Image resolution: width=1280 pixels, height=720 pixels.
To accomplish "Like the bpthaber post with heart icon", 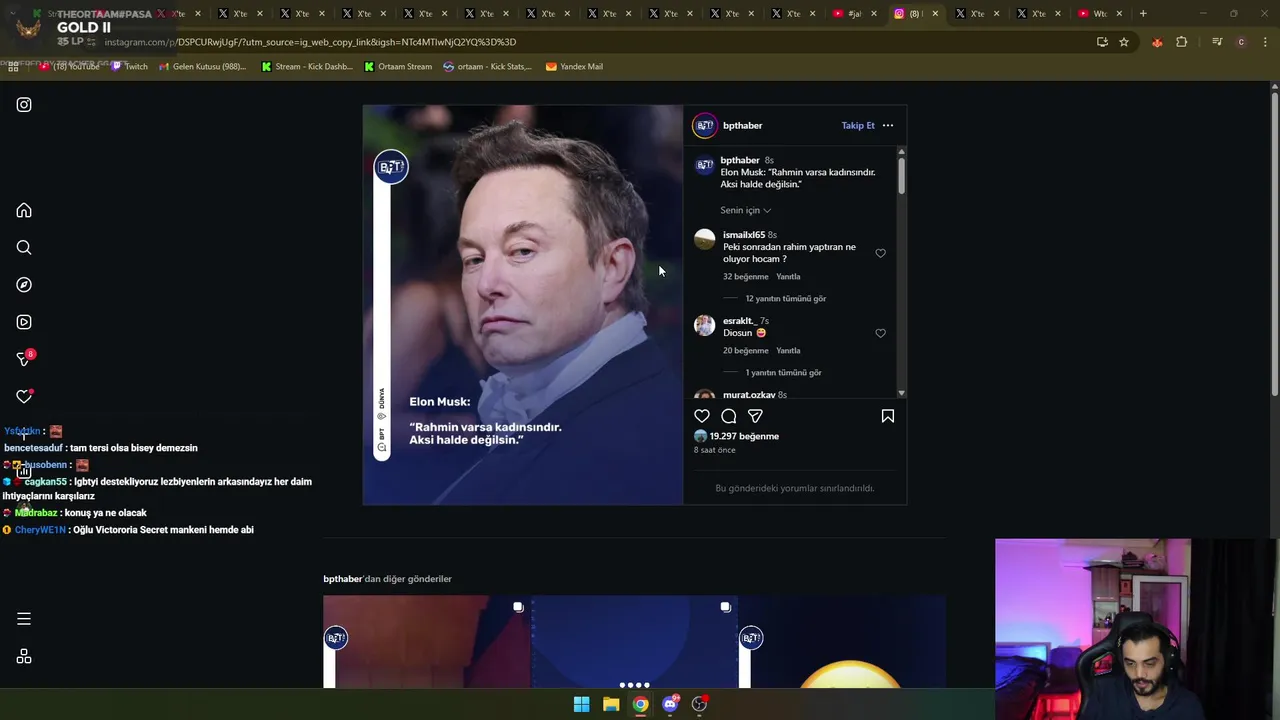I will click(x=702, y=416).
